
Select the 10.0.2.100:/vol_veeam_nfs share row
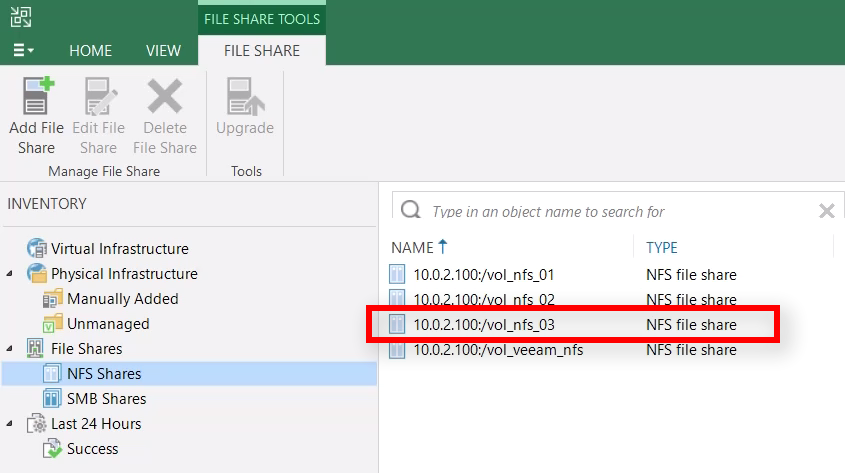pos(498,350)
